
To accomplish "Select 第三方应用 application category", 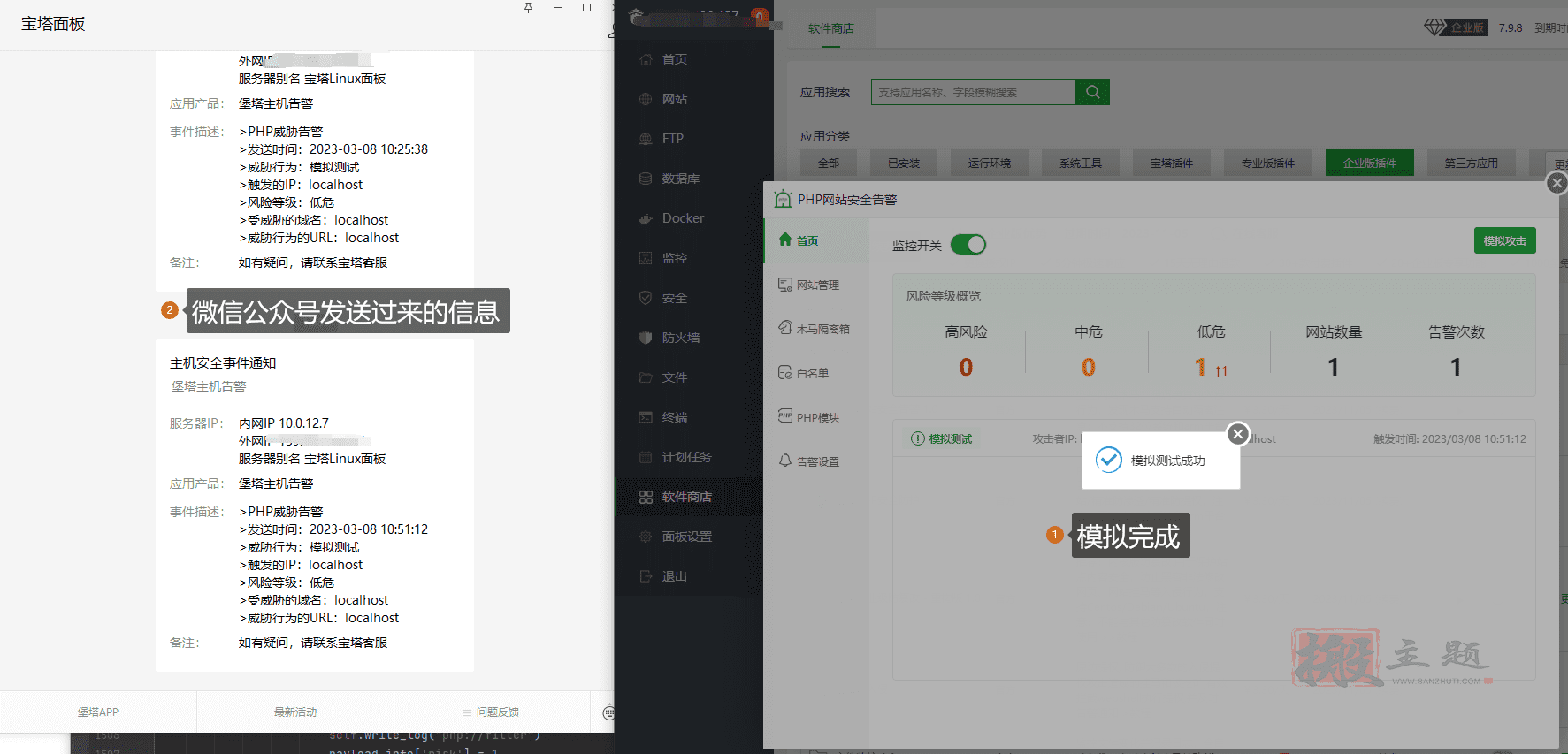I will [x=1472, y=163].
